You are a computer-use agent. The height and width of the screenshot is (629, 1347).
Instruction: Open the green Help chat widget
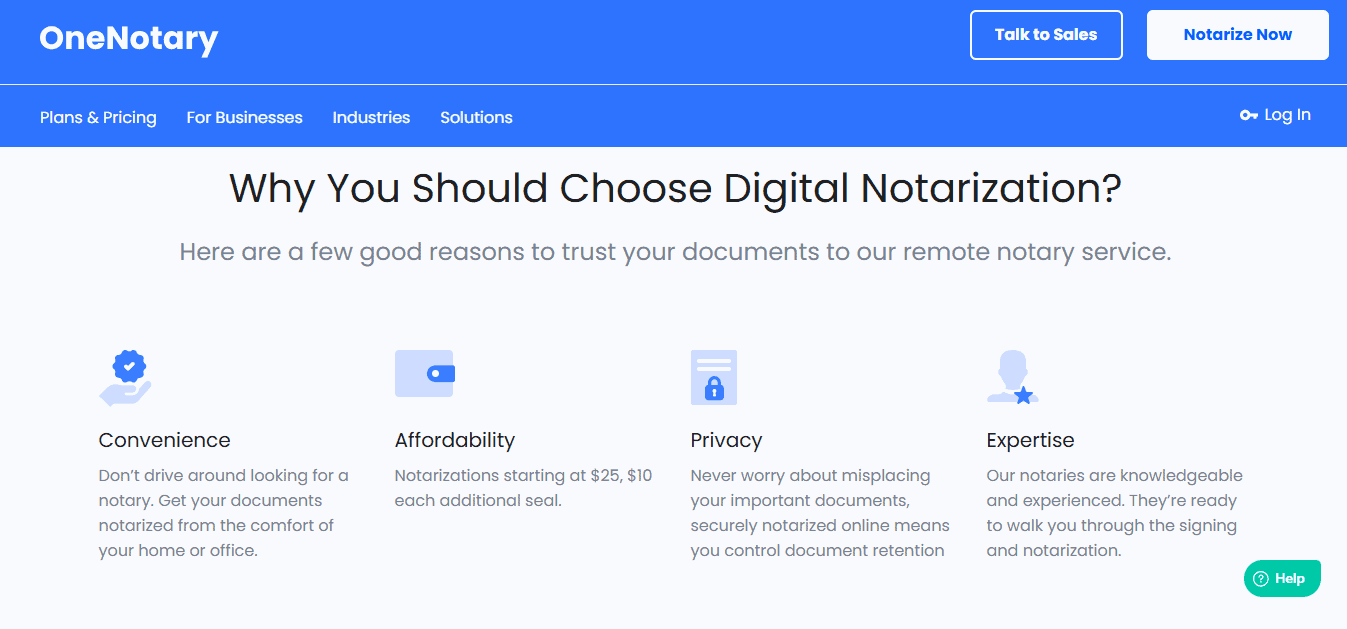click(1282, 578)
